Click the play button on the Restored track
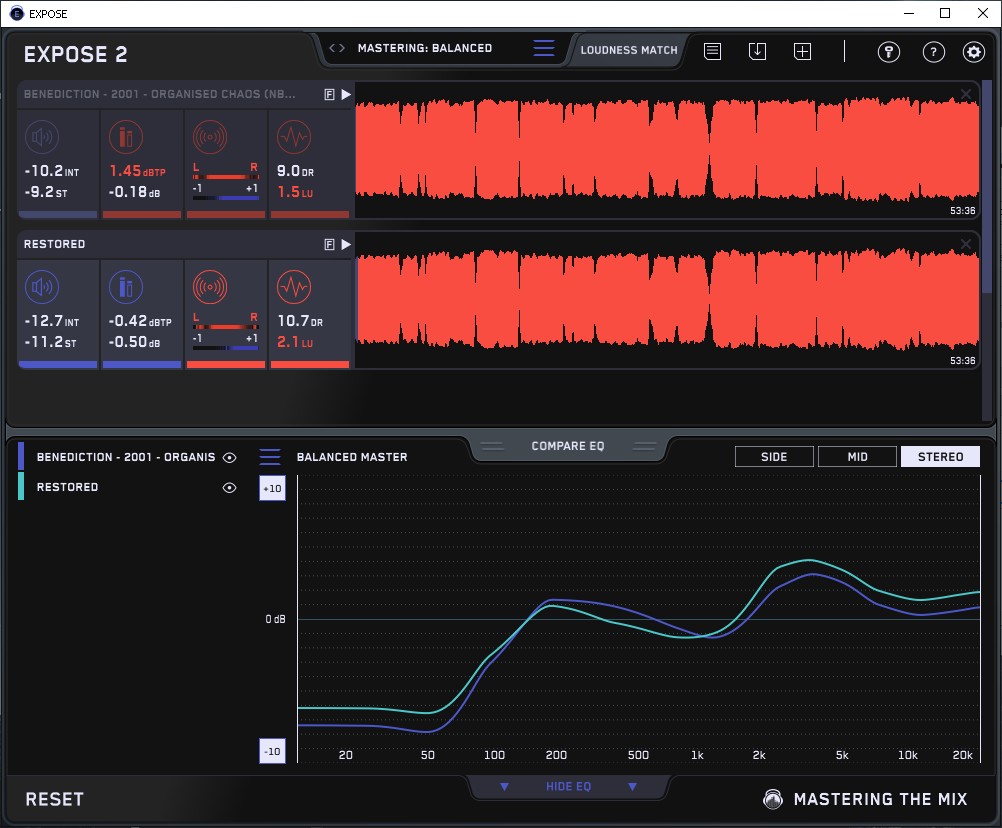This screenshot has height=828, width=1002. click(x=346, y=244)
